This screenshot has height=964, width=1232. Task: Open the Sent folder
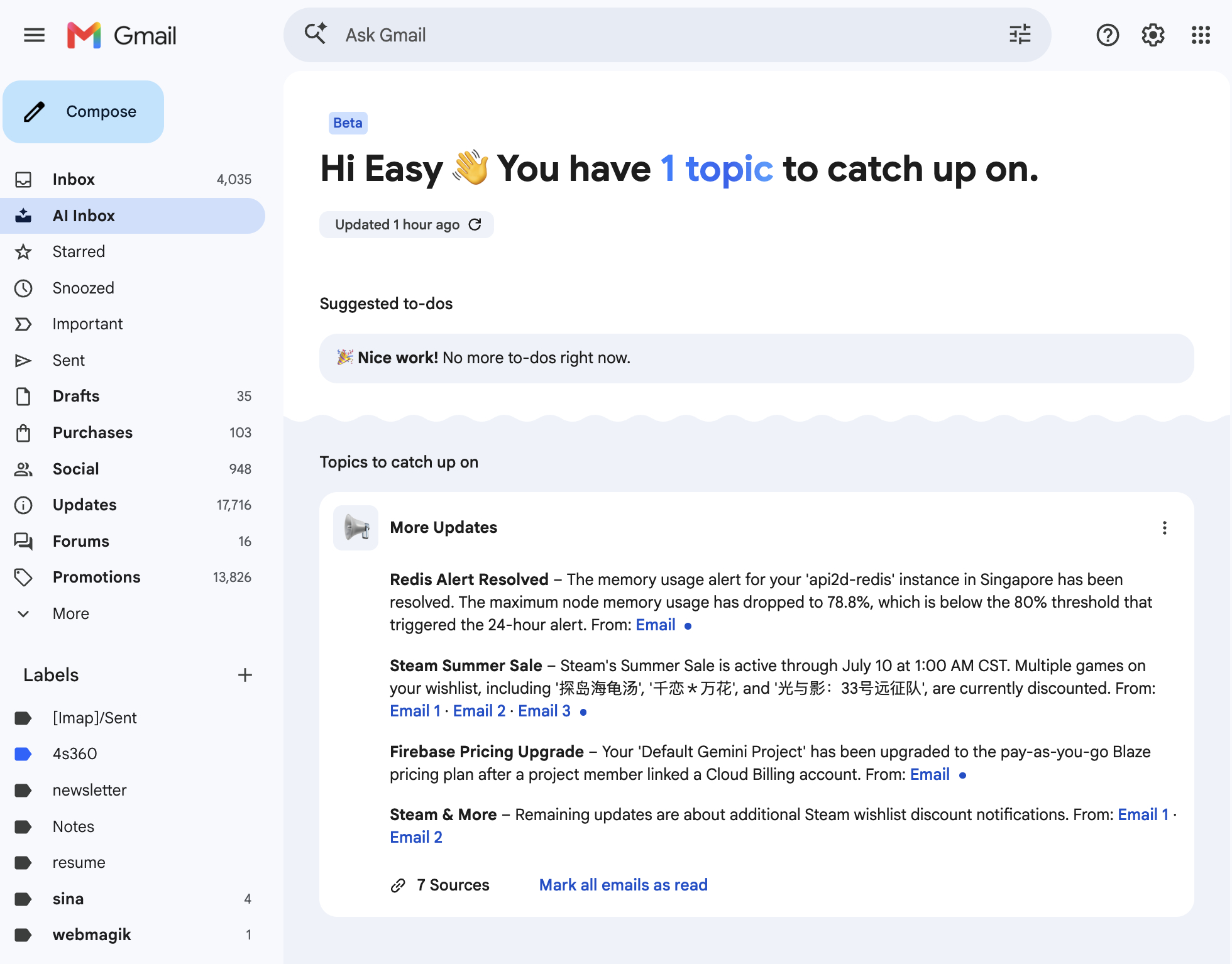coord(132,360)
